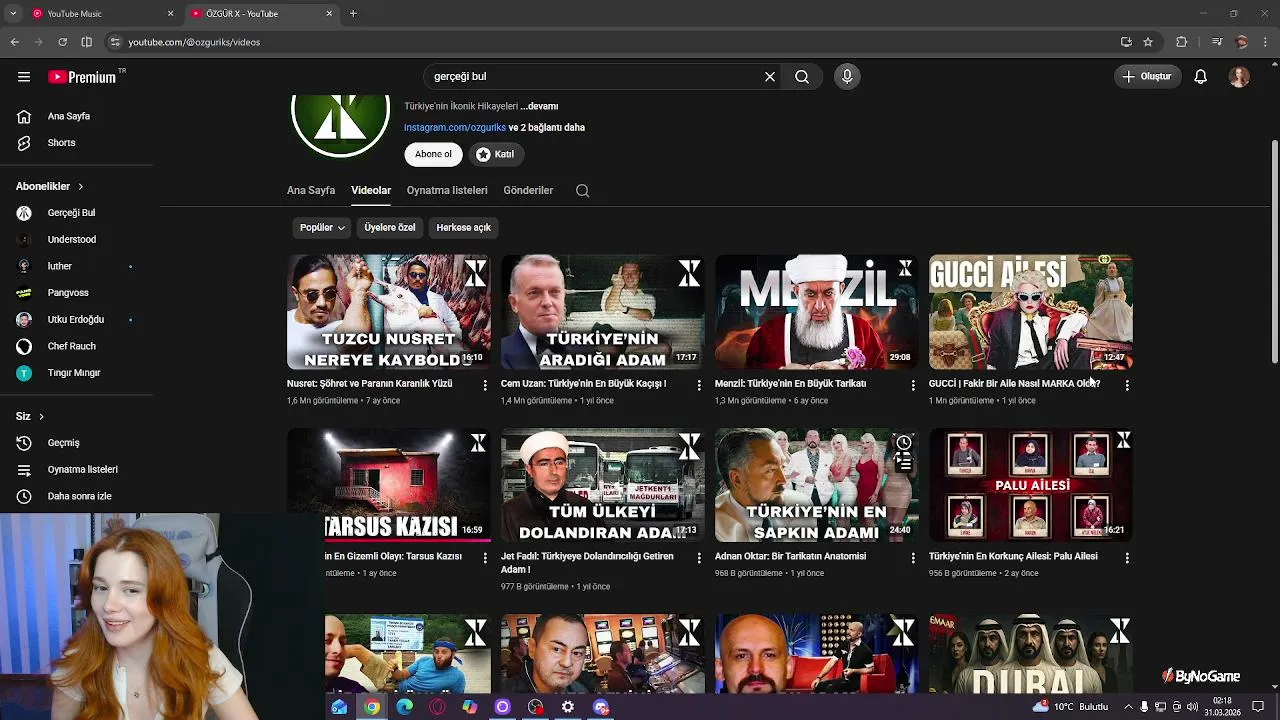Select the Videolar channel tab
Image resolution: width=1280 pixels, height=720 pixels.
[x=371, y=190]
